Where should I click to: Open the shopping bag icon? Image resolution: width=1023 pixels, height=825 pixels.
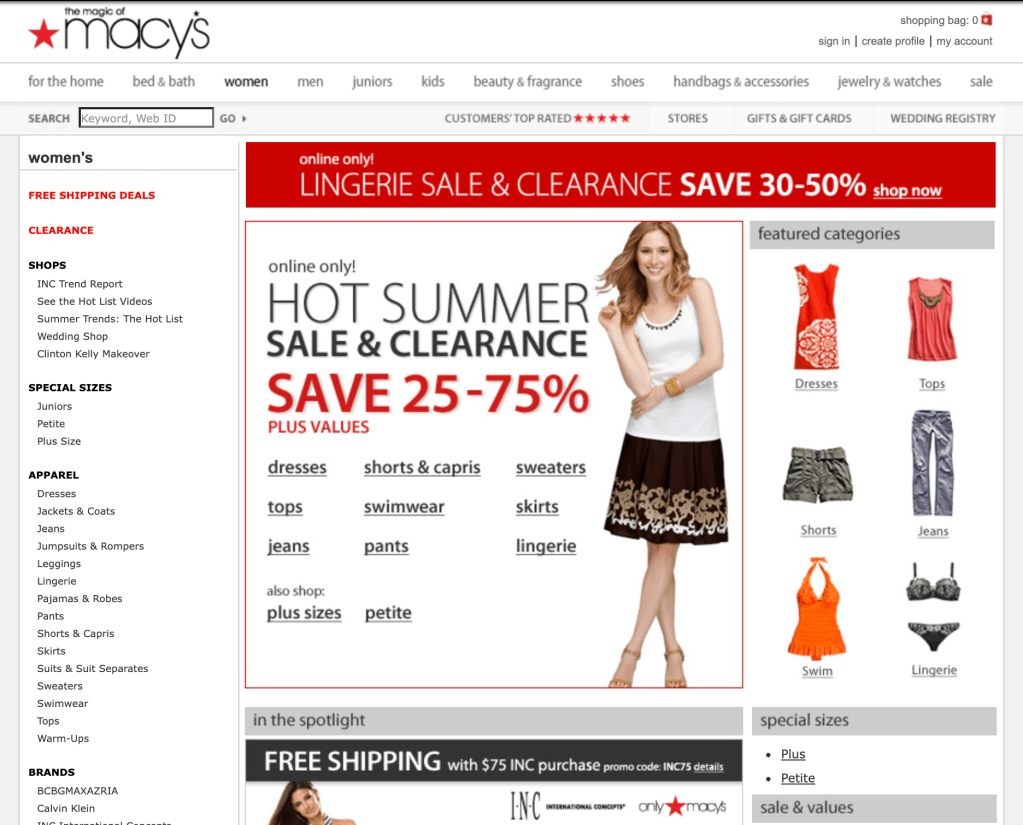click(986, 20)
